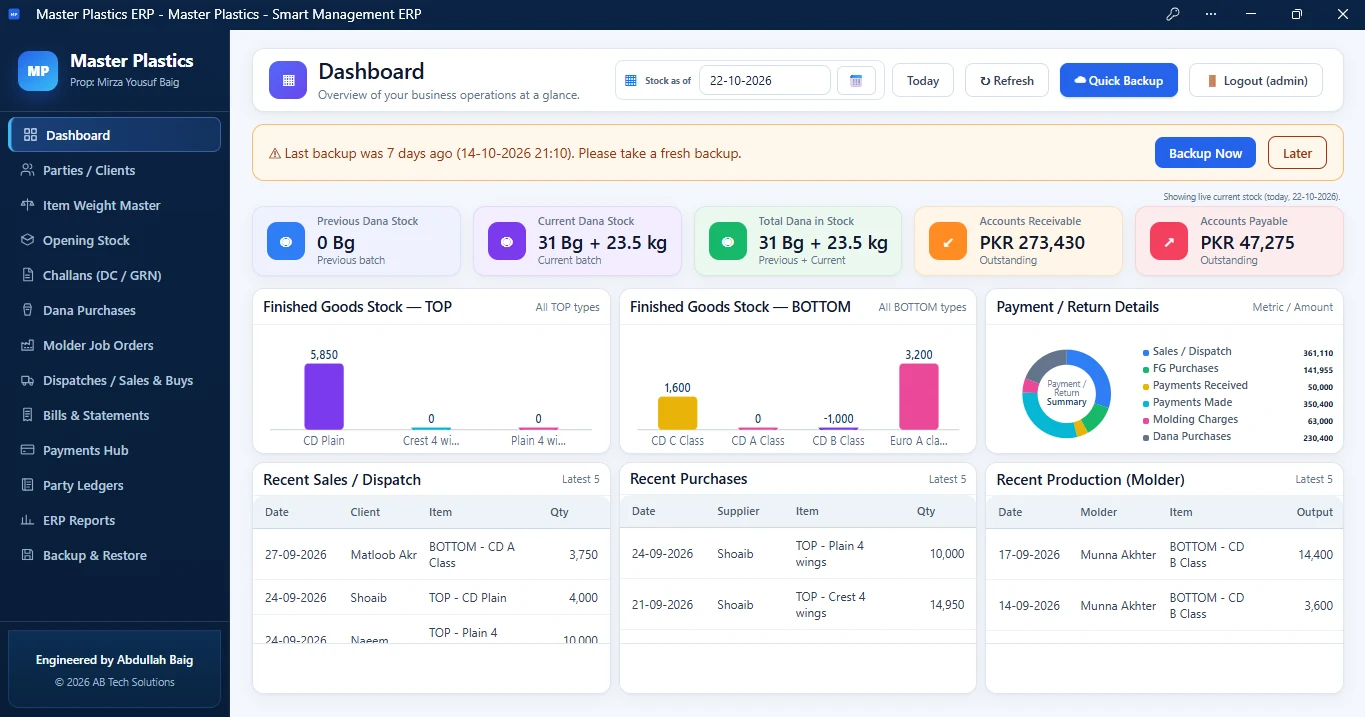The width and height of the screenshot is (1365, 717).
Task: Click Backup Now in warning banner
Action: (x=1205, y=153)
